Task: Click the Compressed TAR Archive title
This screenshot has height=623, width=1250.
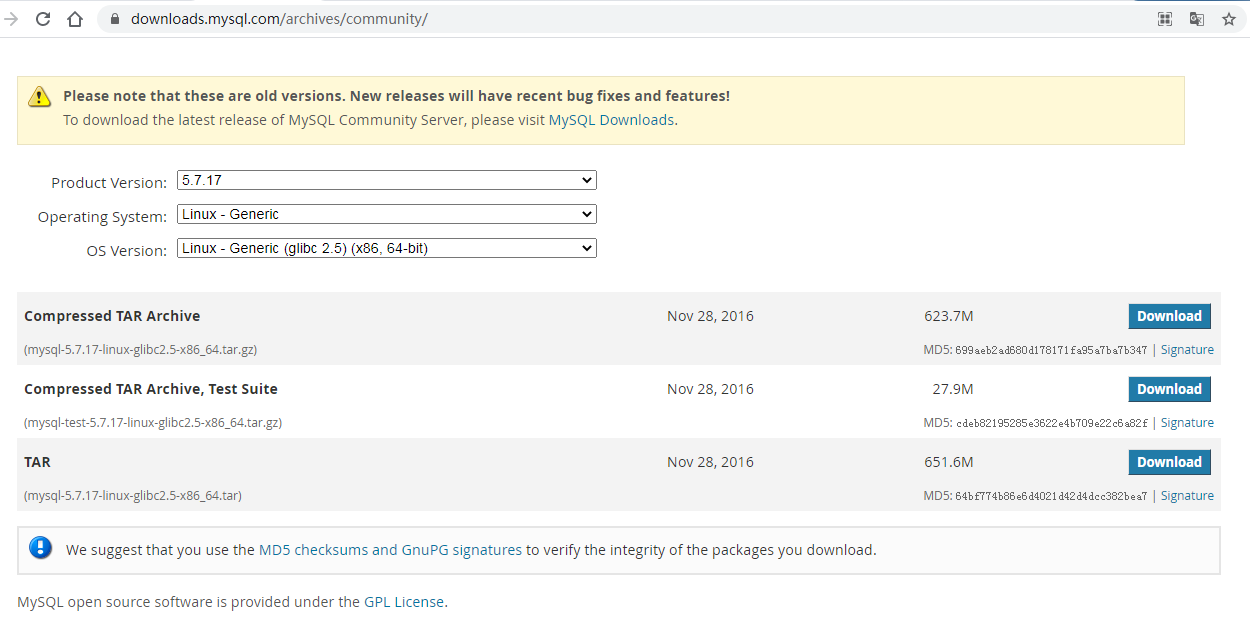Action: point(112,316)
